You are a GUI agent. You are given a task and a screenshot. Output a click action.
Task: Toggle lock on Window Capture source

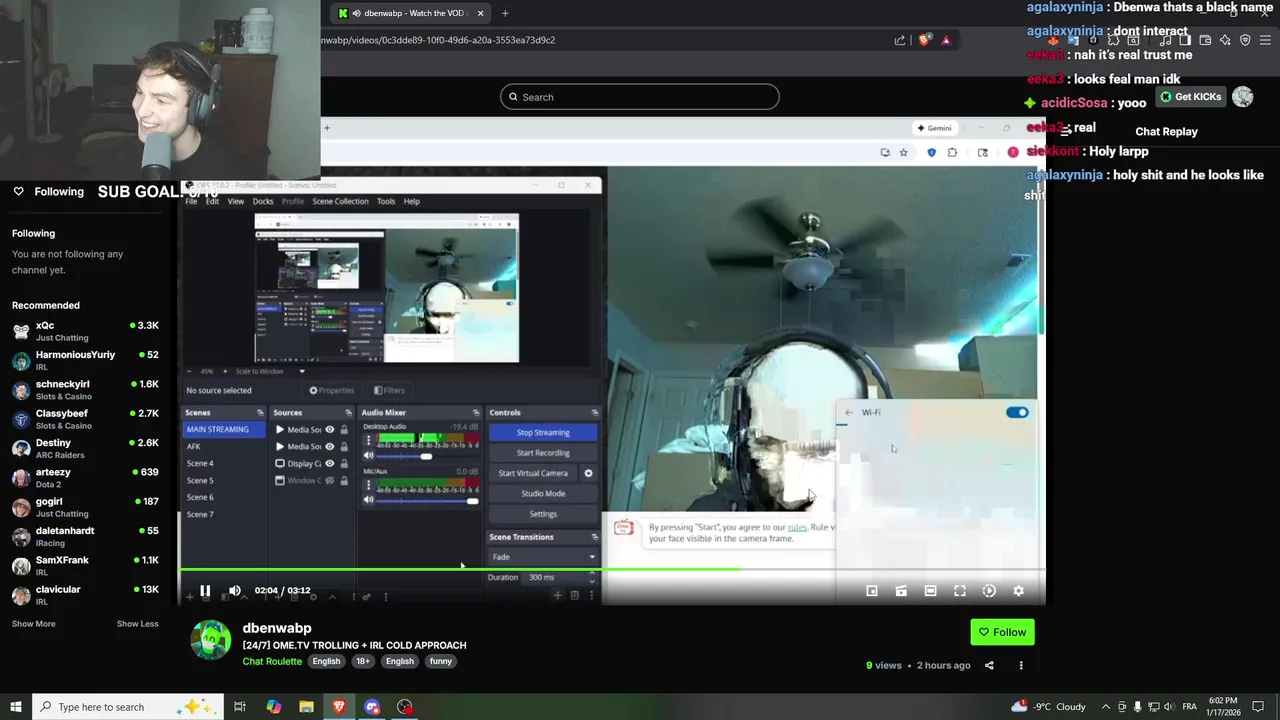point(344,481)
